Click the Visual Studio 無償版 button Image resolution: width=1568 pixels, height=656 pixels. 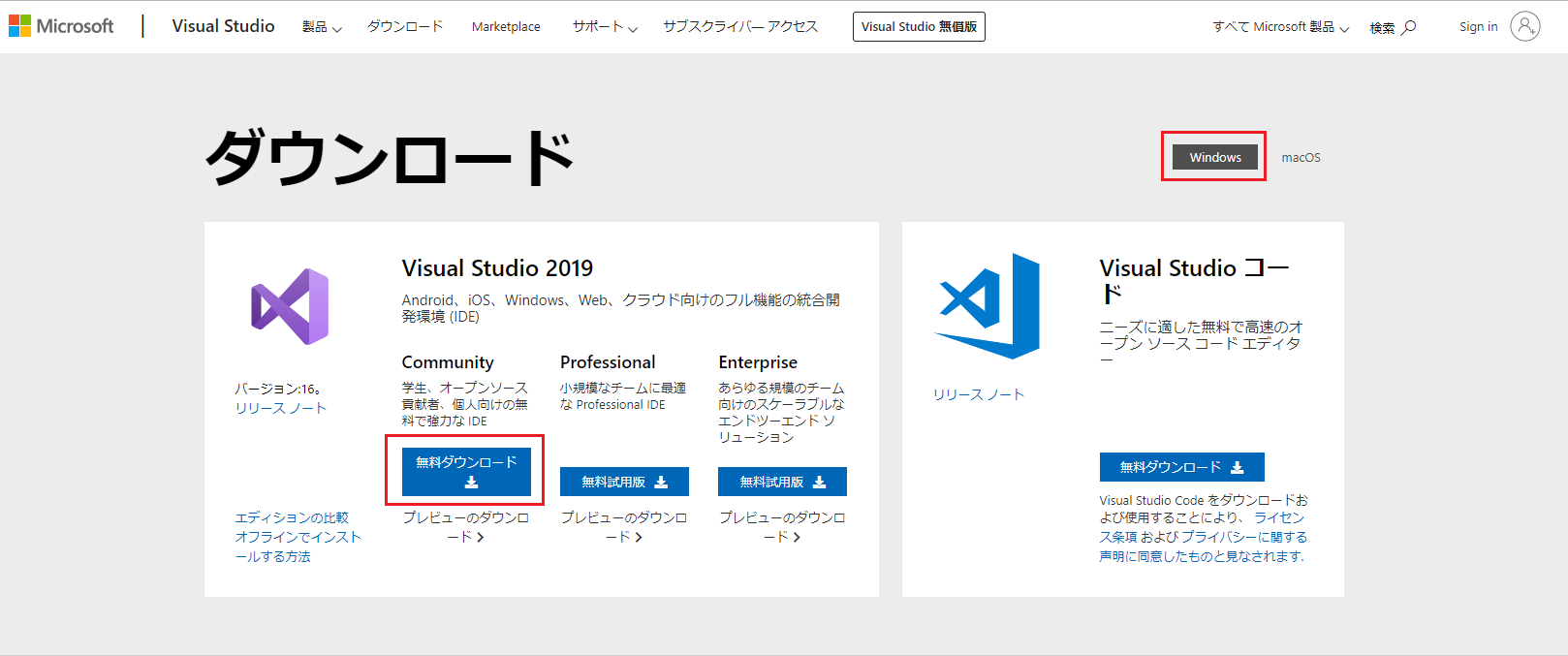click(919, 26)
